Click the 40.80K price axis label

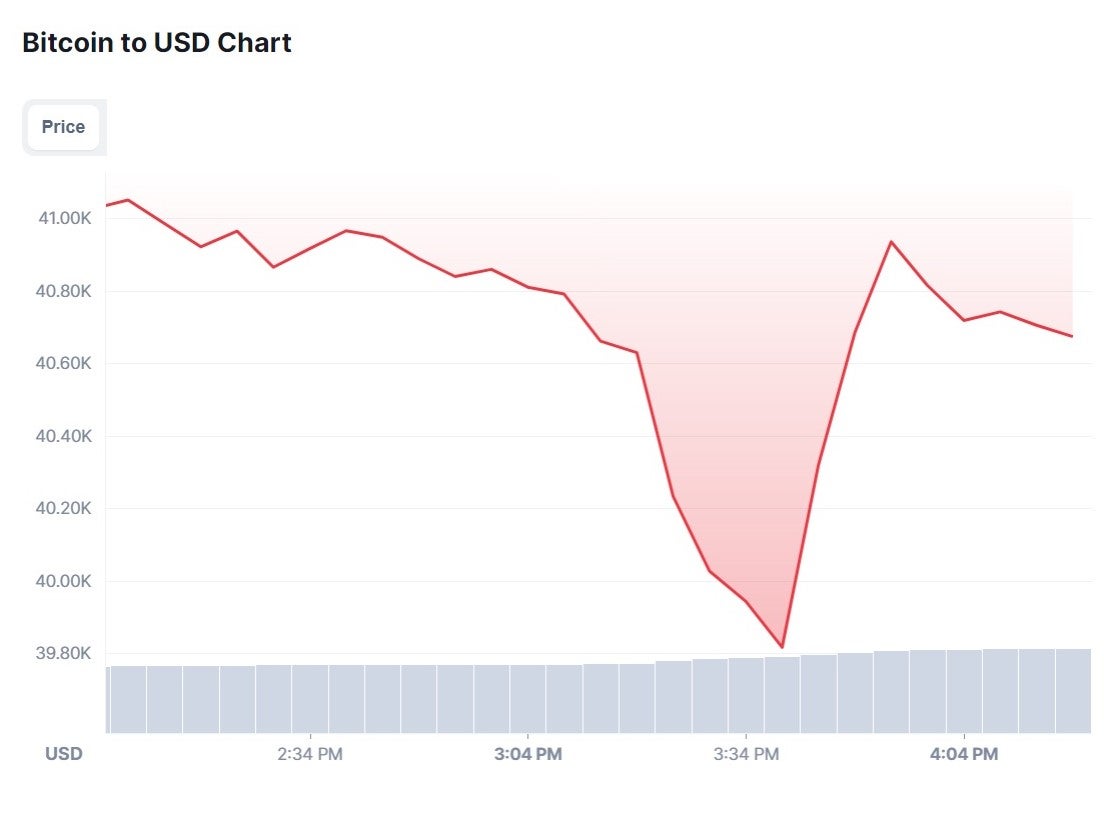(64, 291)
